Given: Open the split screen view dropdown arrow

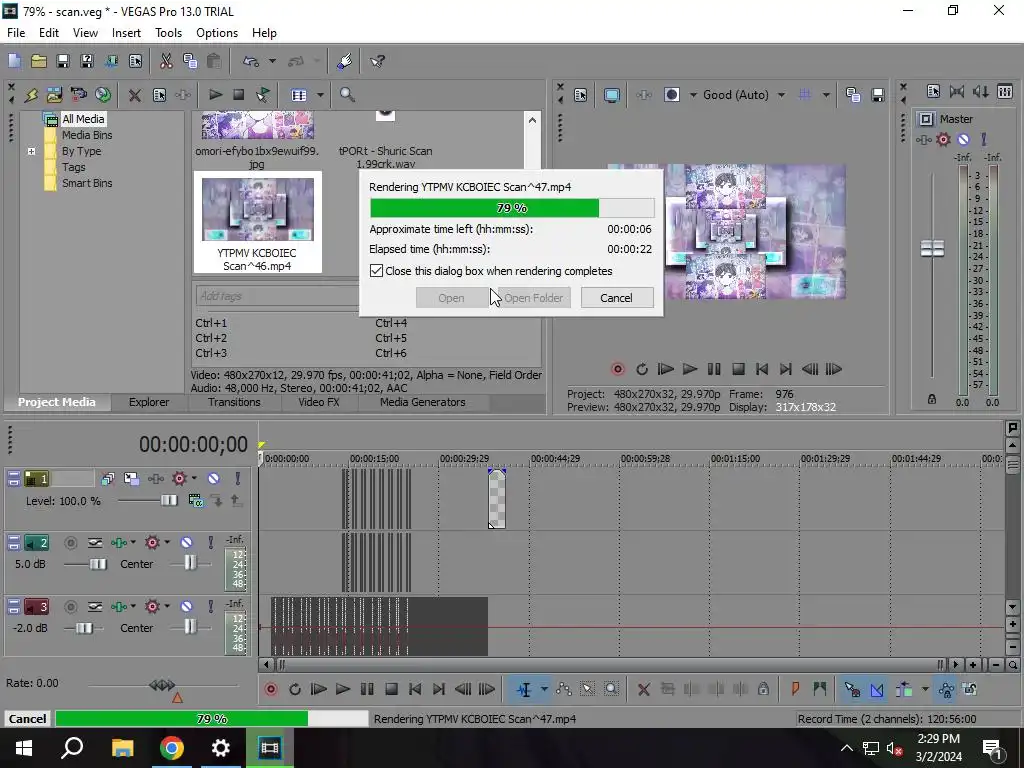Looking at the screenshot, I should tap(693, 95).
